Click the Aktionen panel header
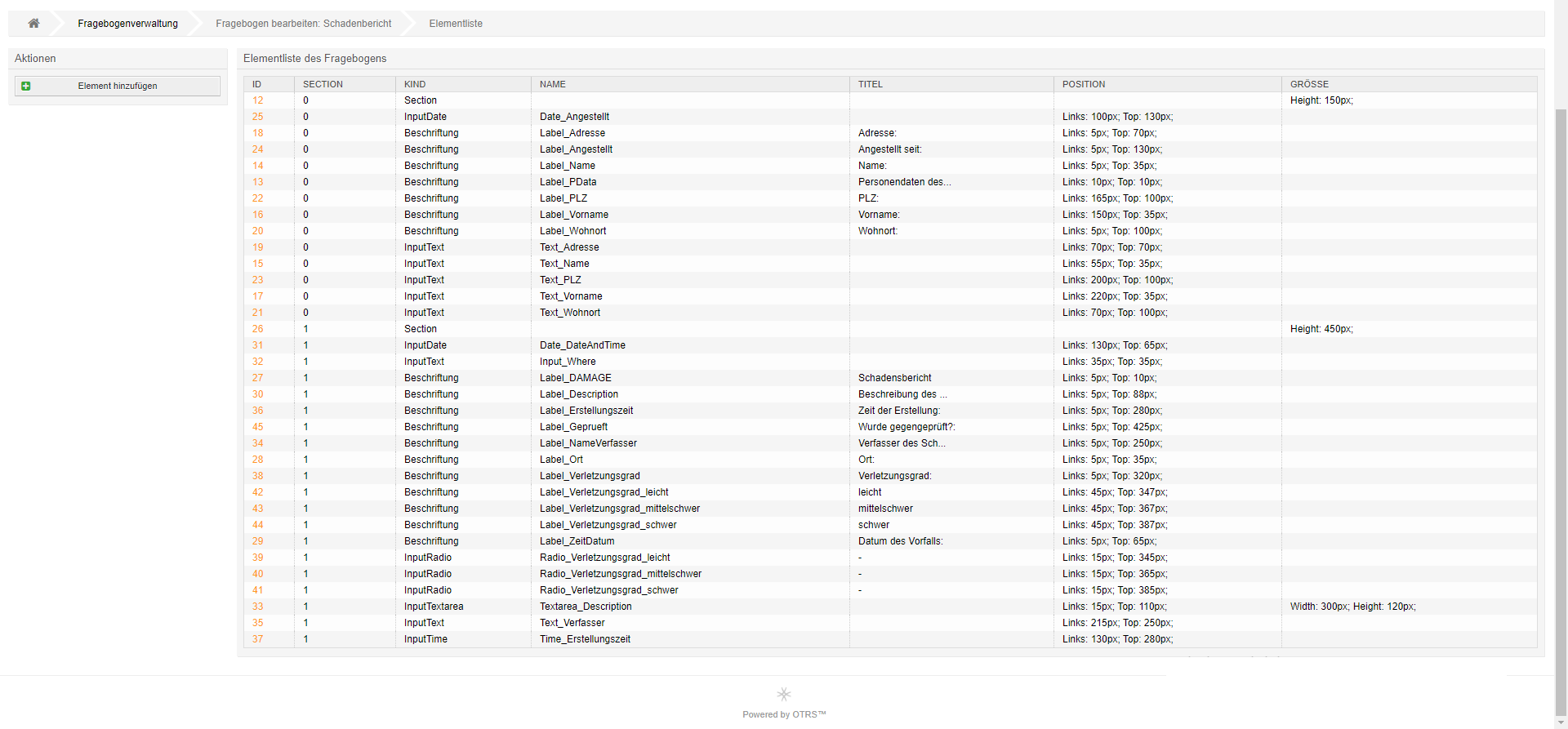The image size is (1568, 729). pos(118,58)
